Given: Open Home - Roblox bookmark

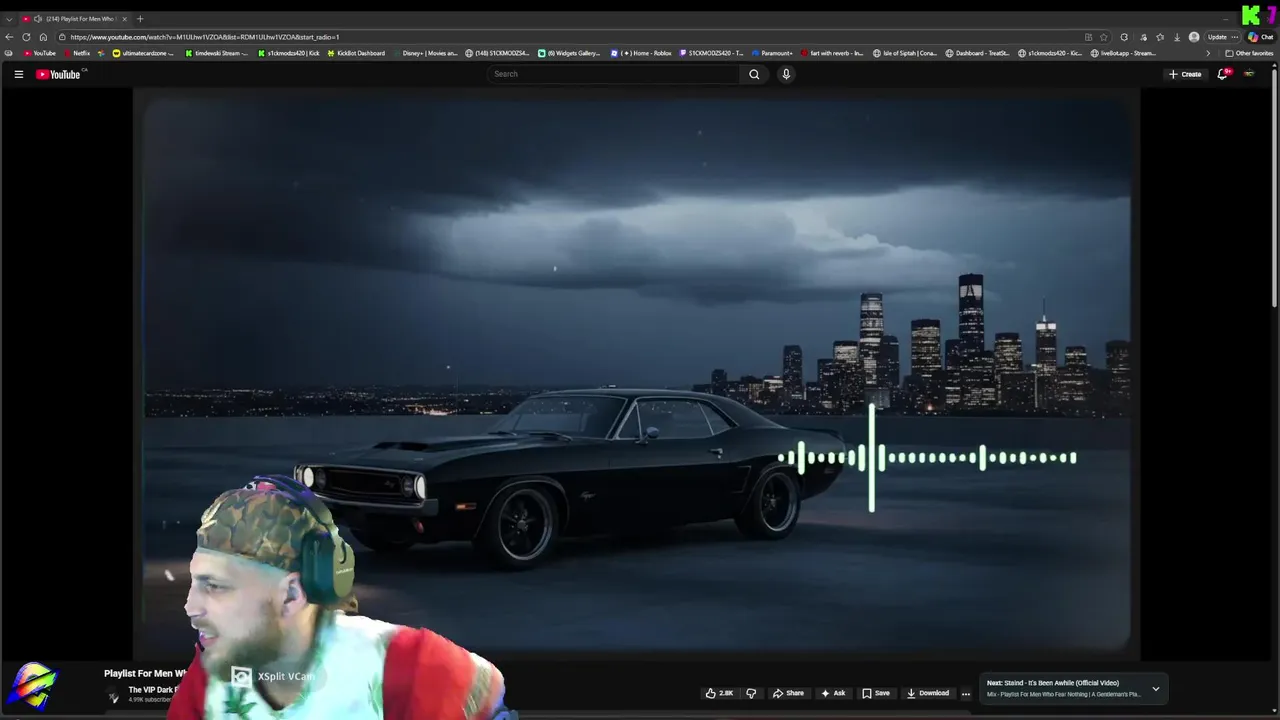Looking at the screenshot, I should [x=641, y=53].
